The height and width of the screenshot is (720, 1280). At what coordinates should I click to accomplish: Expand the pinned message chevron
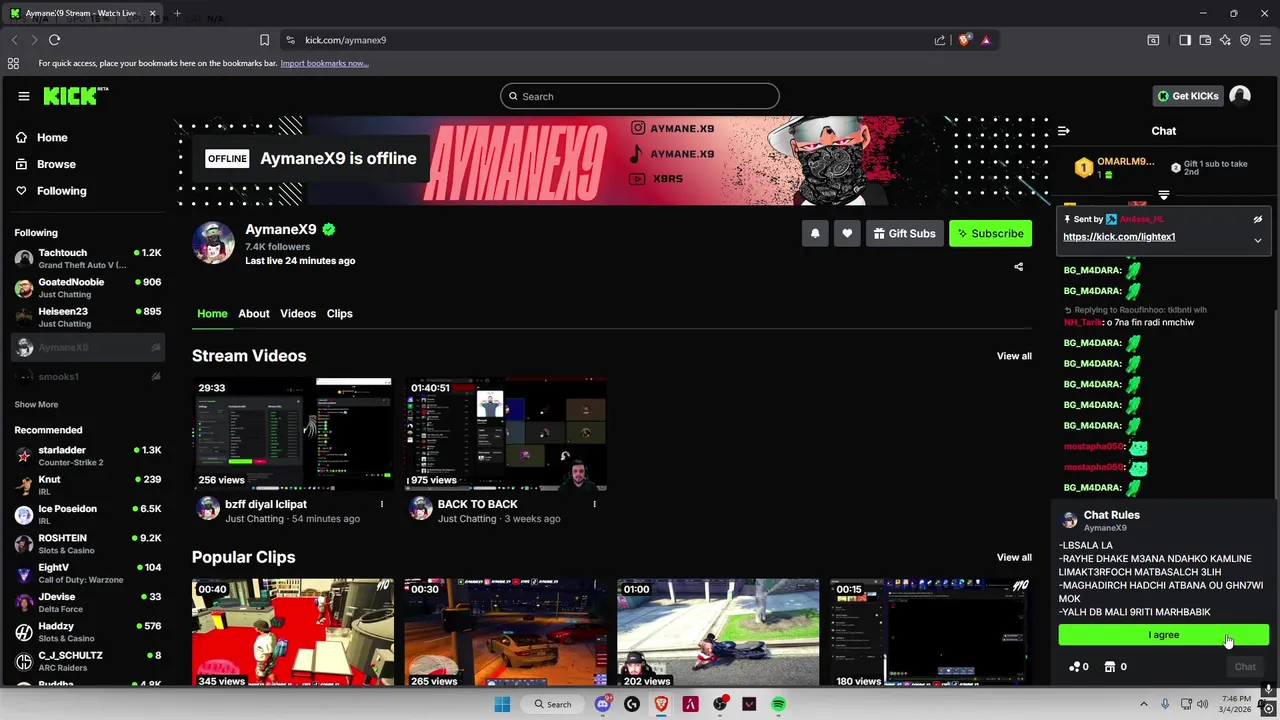click(x=1258, y=240)
